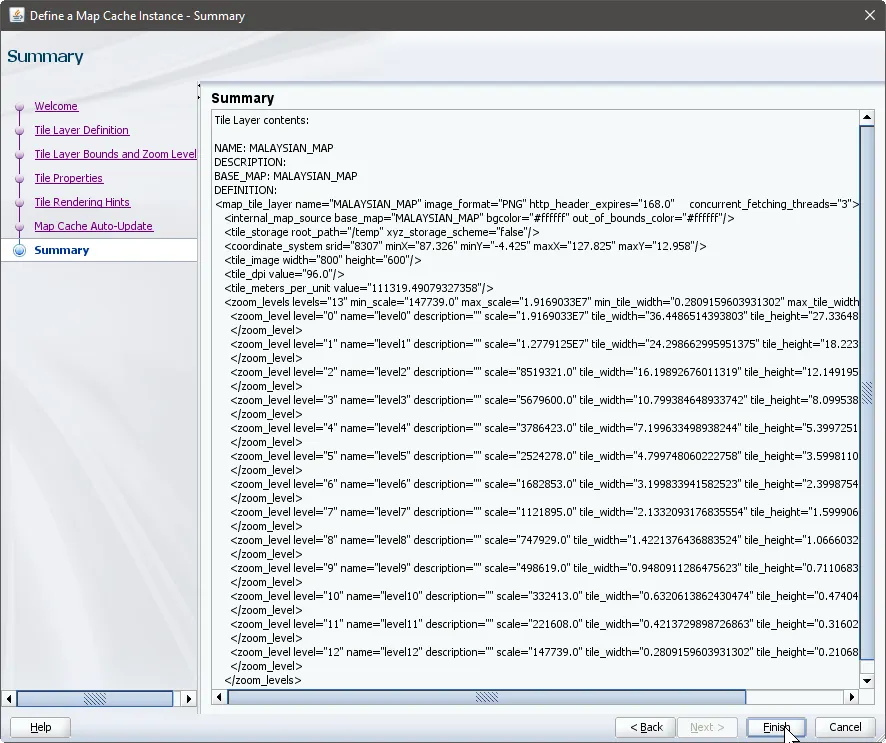Image resolution: width=886 pixels, height=743 pixels.
Task: Click the Finish button
Action: click(776, 727)
